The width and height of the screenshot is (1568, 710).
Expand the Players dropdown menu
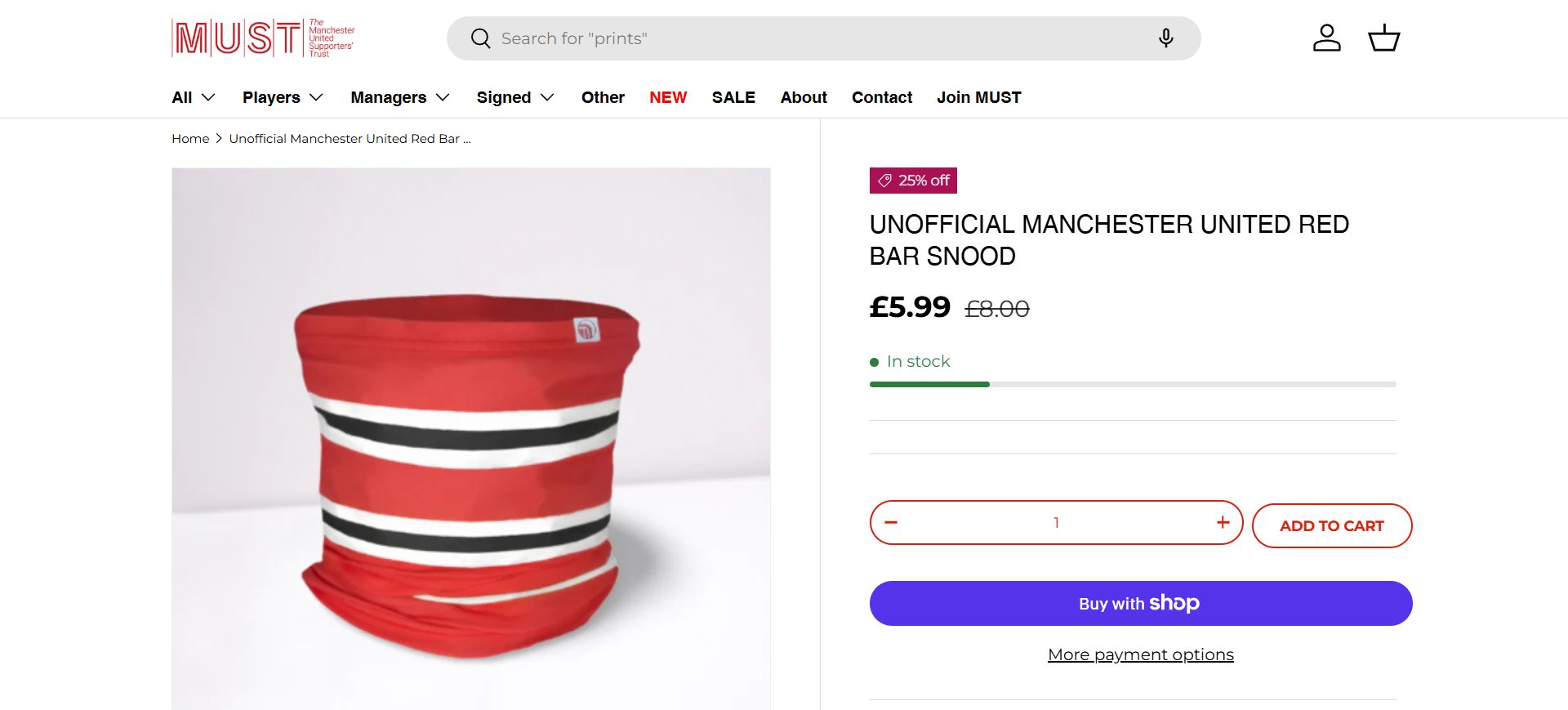pos(283,97)
